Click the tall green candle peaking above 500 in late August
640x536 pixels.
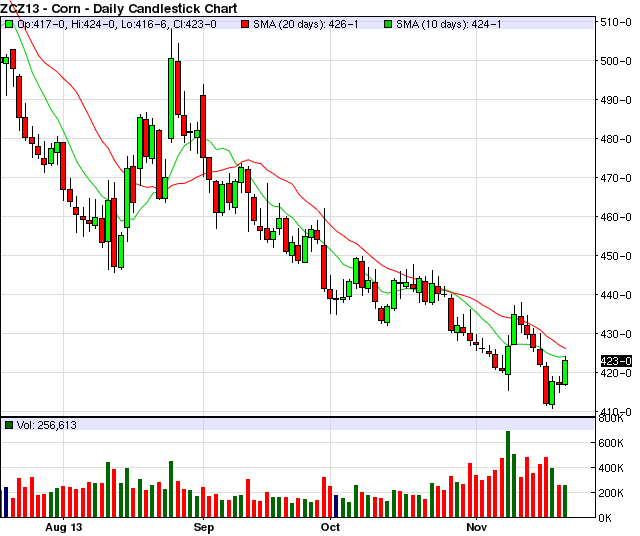pos(171,99)
